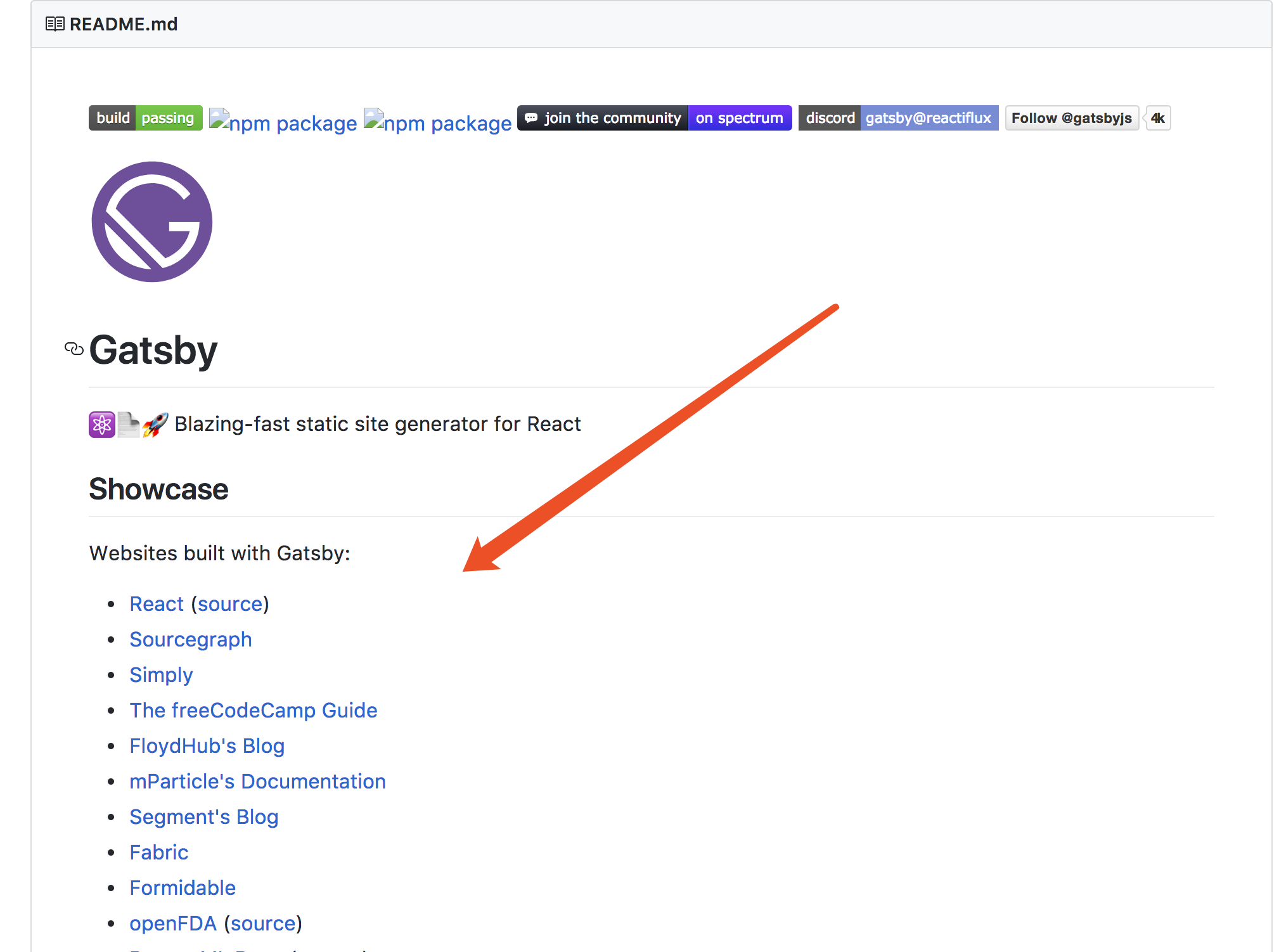Screen dimensions: 1279x952
Task: Open the Sourcegraph link
Action: coord(191,639)
